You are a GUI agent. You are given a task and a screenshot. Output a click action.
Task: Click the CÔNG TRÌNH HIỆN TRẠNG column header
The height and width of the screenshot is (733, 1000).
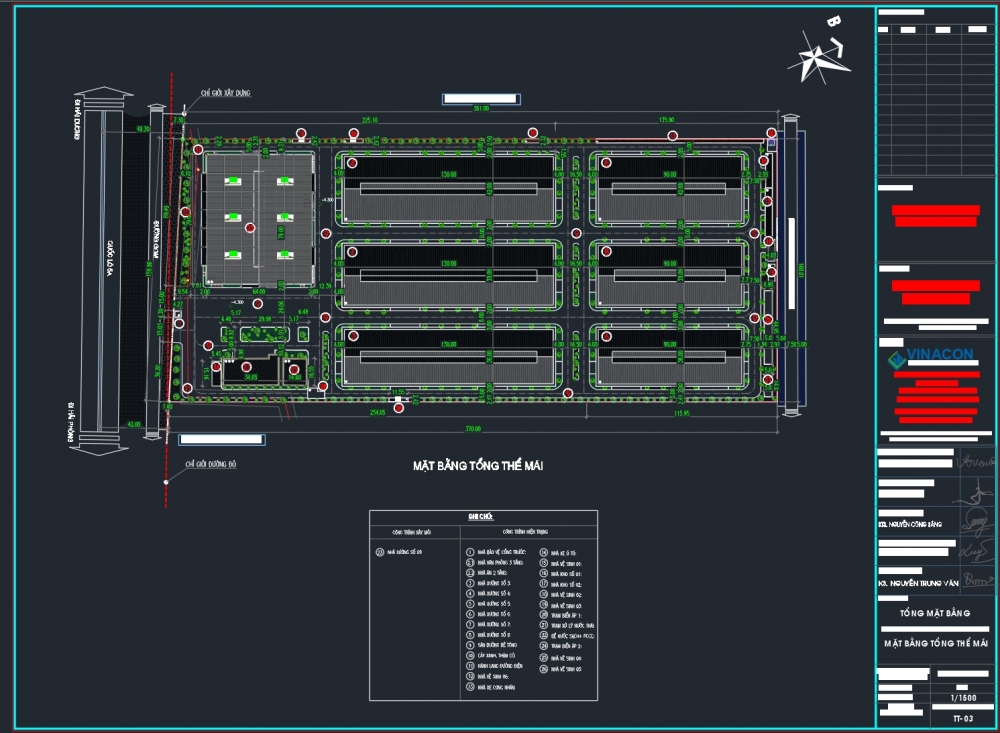click(x=526, y=531)
